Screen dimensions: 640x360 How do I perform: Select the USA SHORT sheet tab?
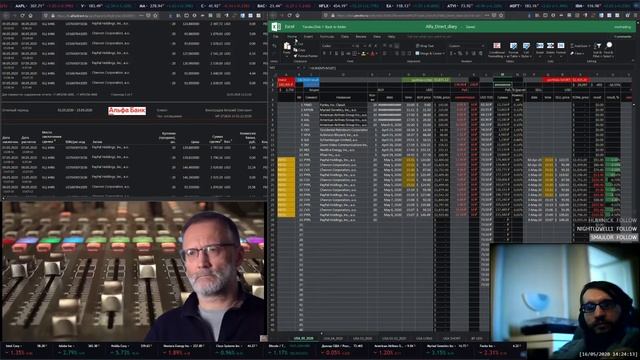coord(452,338)
